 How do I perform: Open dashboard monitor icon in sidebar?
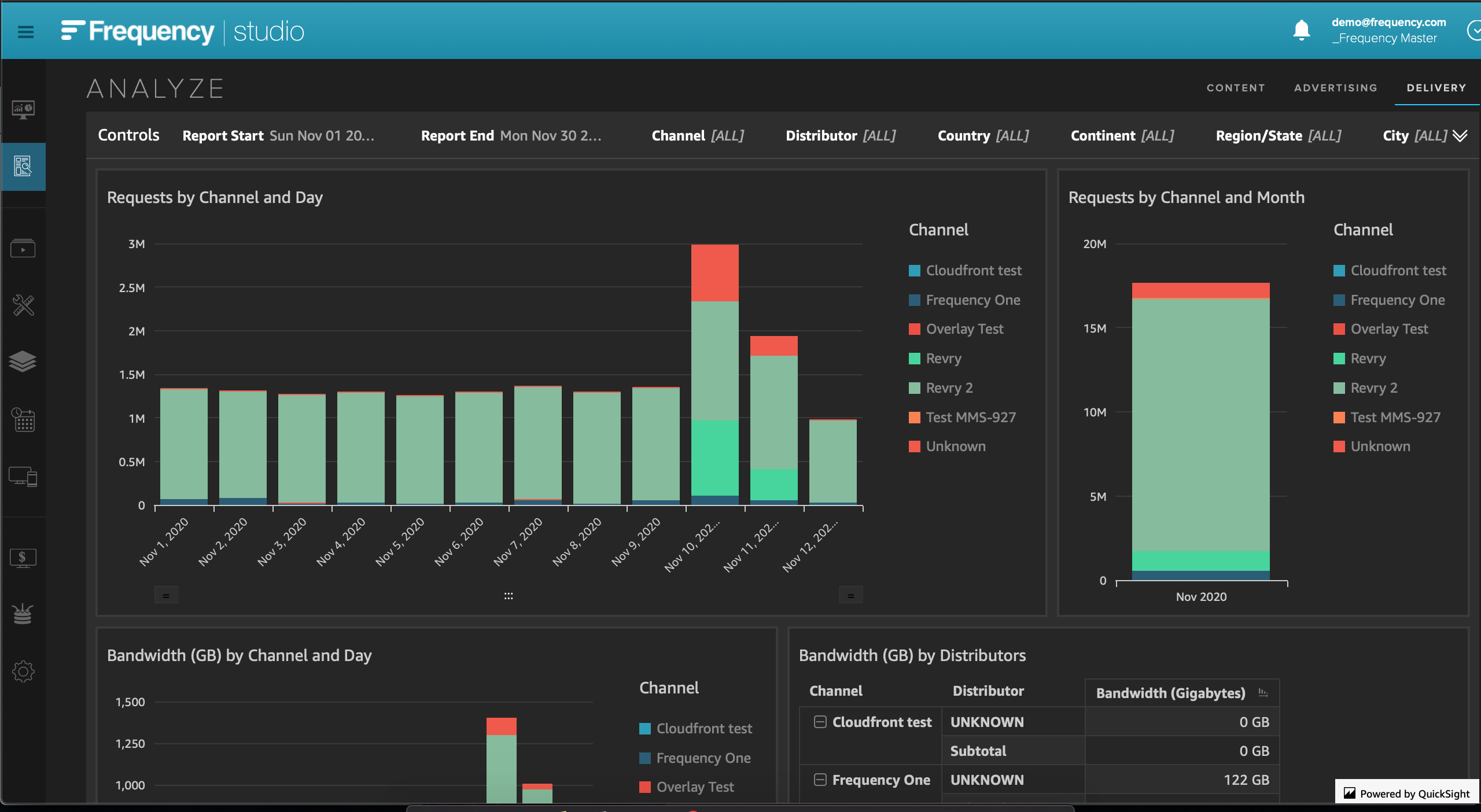click(23, 109)
